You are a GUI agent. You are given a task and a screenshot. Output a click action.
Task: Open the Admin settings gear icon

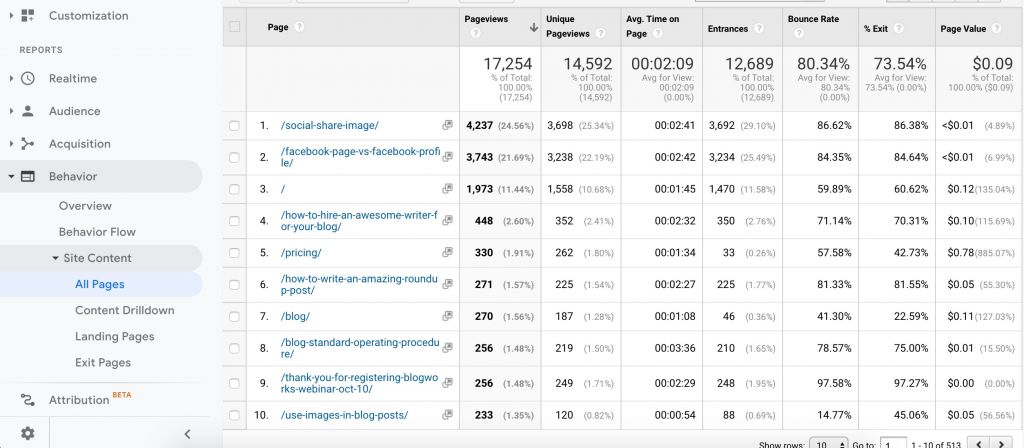point(27,433)
